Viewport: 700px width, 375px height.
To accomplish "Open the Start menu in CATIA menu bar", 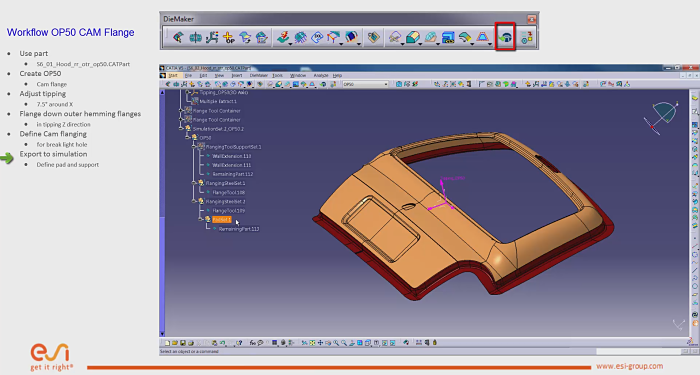I will (x=173, y=75).
